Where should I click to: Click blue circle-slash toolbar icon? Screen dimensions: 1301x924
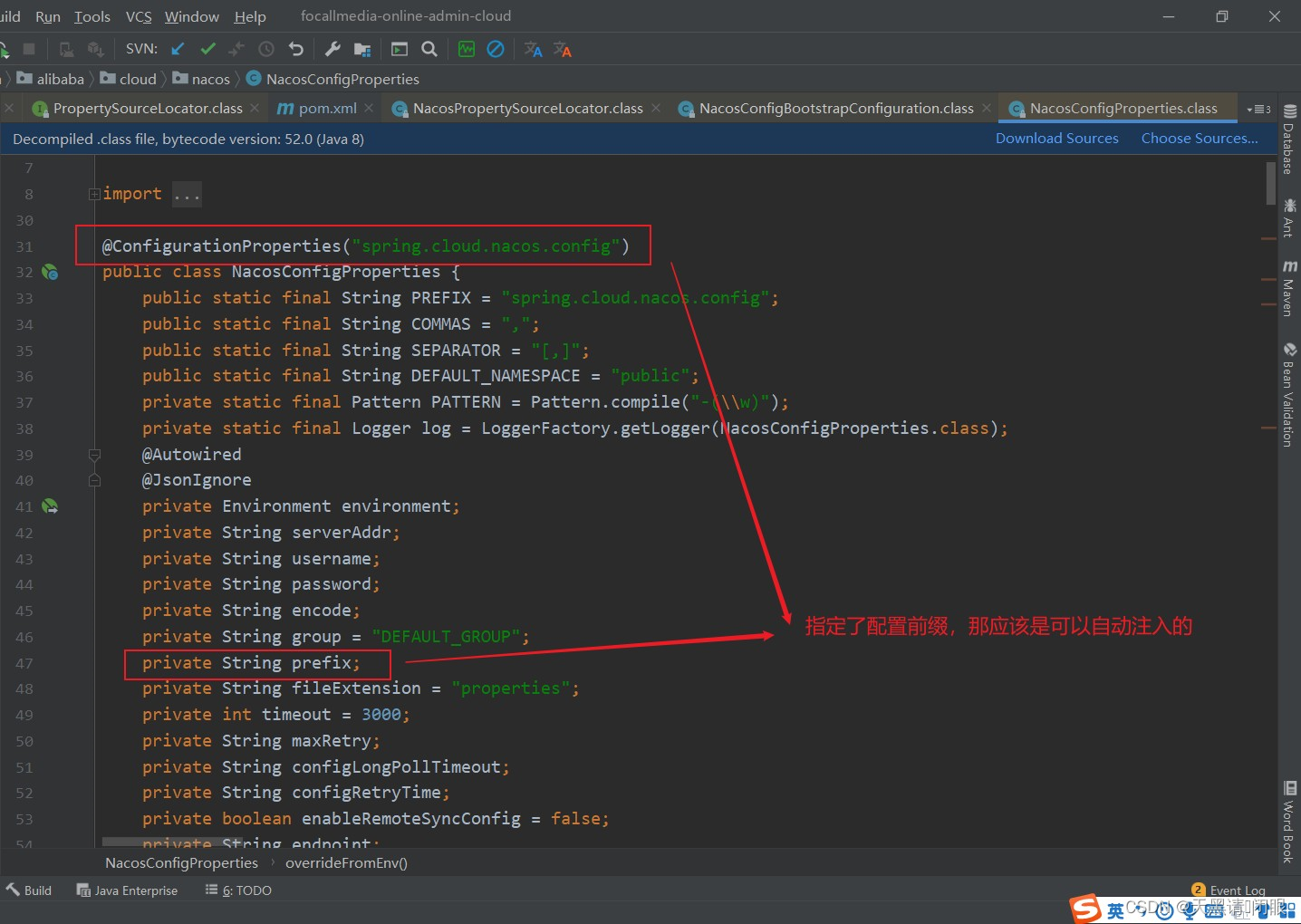[x=496, y=49]
